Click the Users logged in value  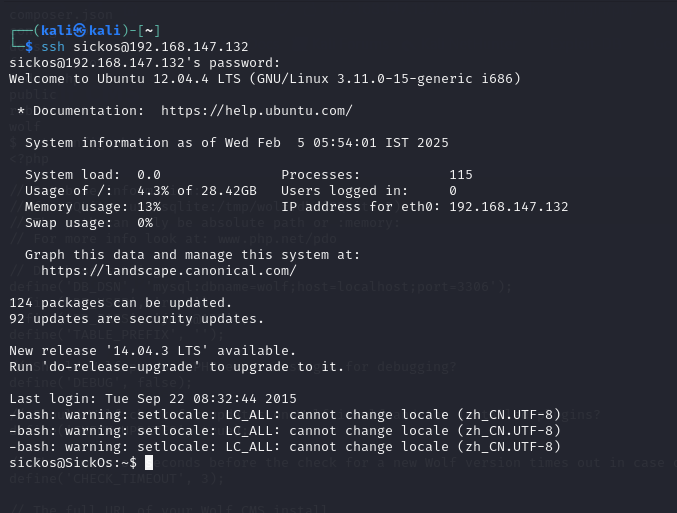point(453,190)
